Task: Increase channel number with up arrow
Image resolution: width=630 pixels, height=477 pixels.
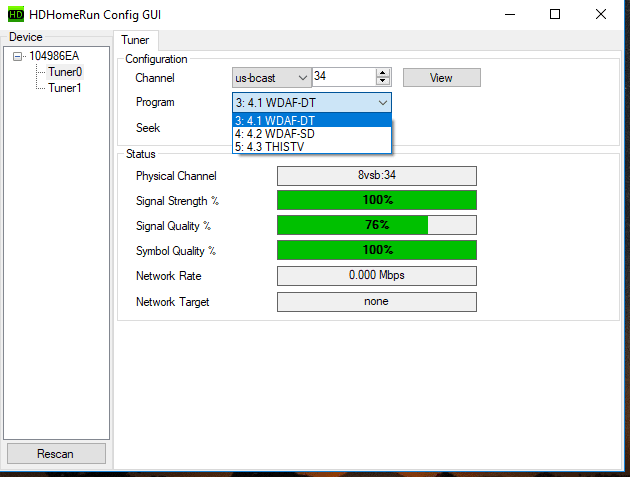Action: [383, 73]
